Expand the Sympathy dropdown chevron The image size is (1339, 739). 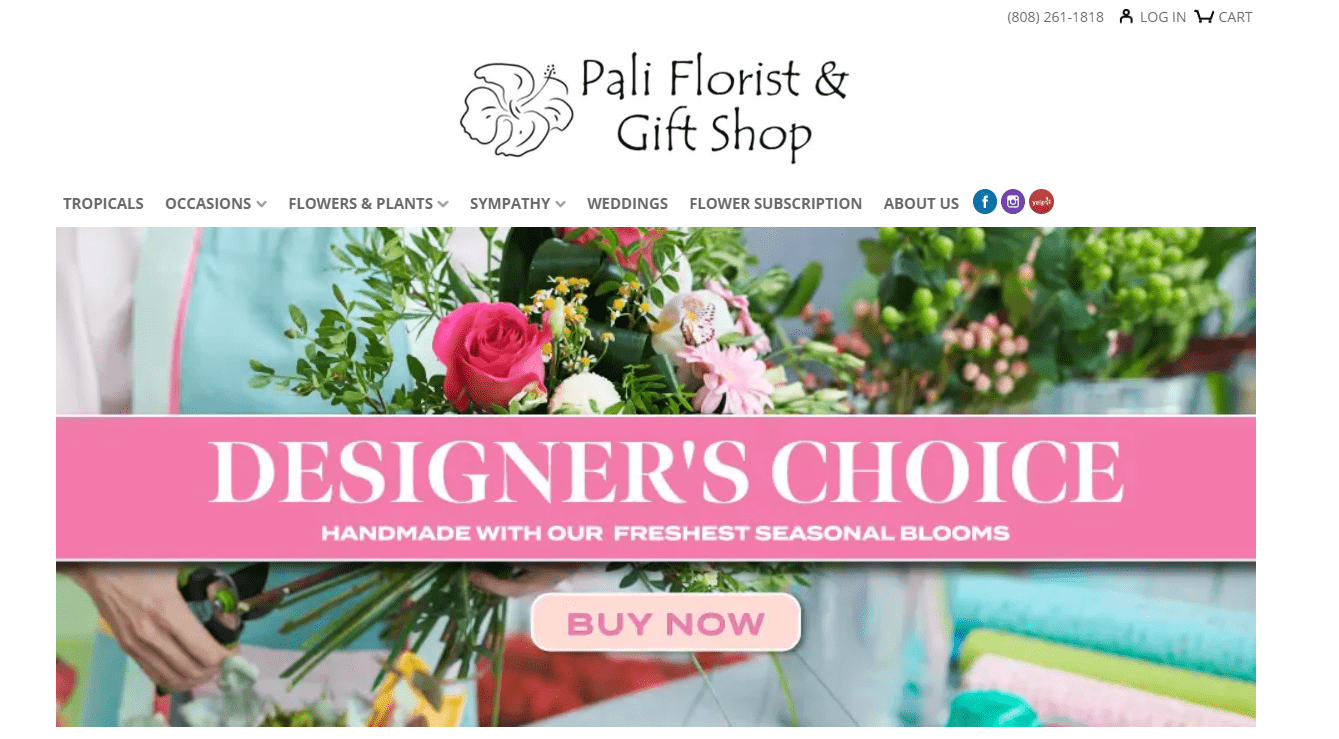tap(561, 204)
